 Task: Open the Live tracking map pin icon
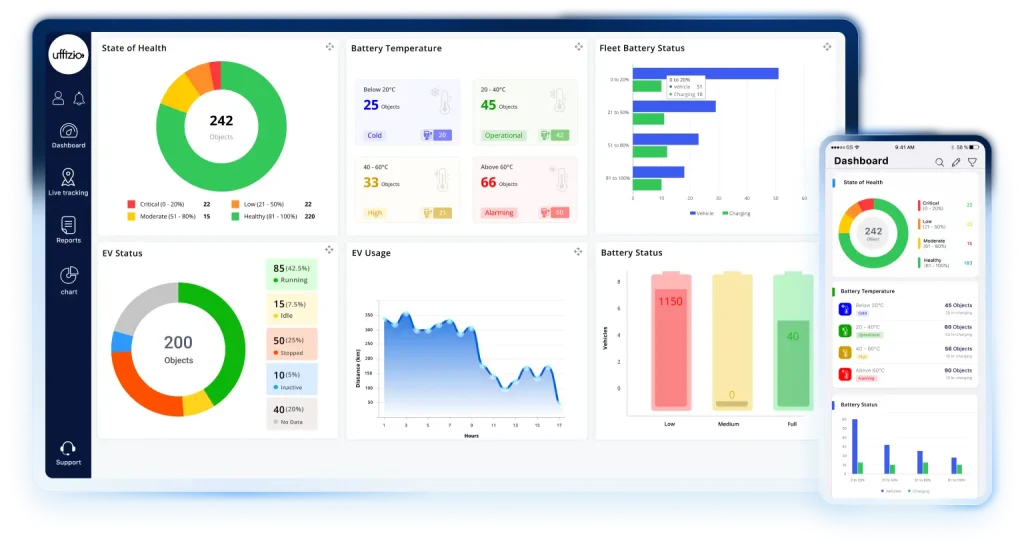(68, 178)
